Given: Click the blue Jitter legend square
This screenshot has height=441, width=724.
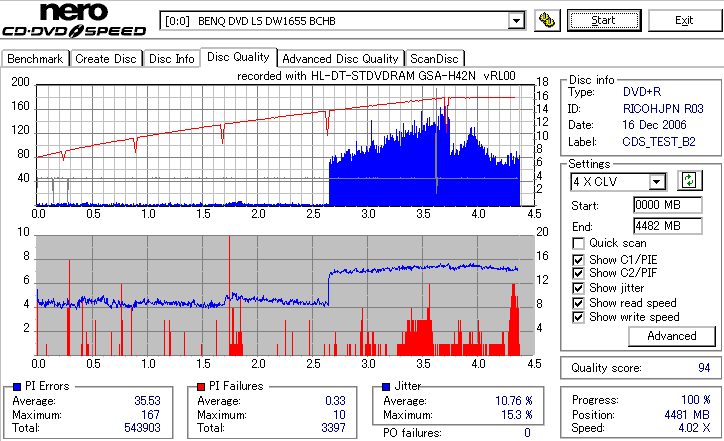Looking at the screenshot, I should pos(386,387).
